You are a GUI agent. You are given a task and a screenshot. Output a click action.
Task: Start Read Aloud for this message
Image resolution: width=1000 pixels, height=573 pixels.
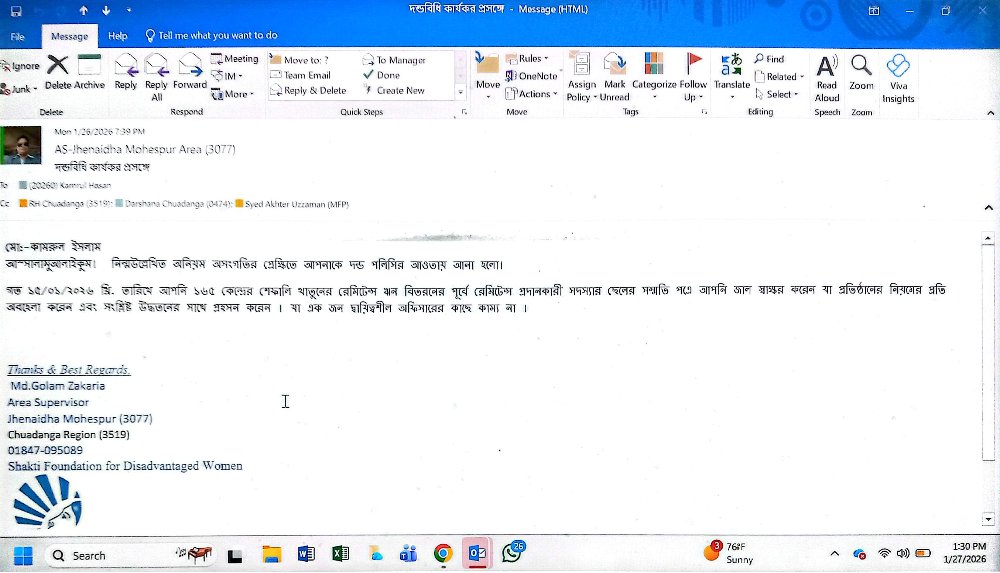pyautogui.click(x=827, y=76)
